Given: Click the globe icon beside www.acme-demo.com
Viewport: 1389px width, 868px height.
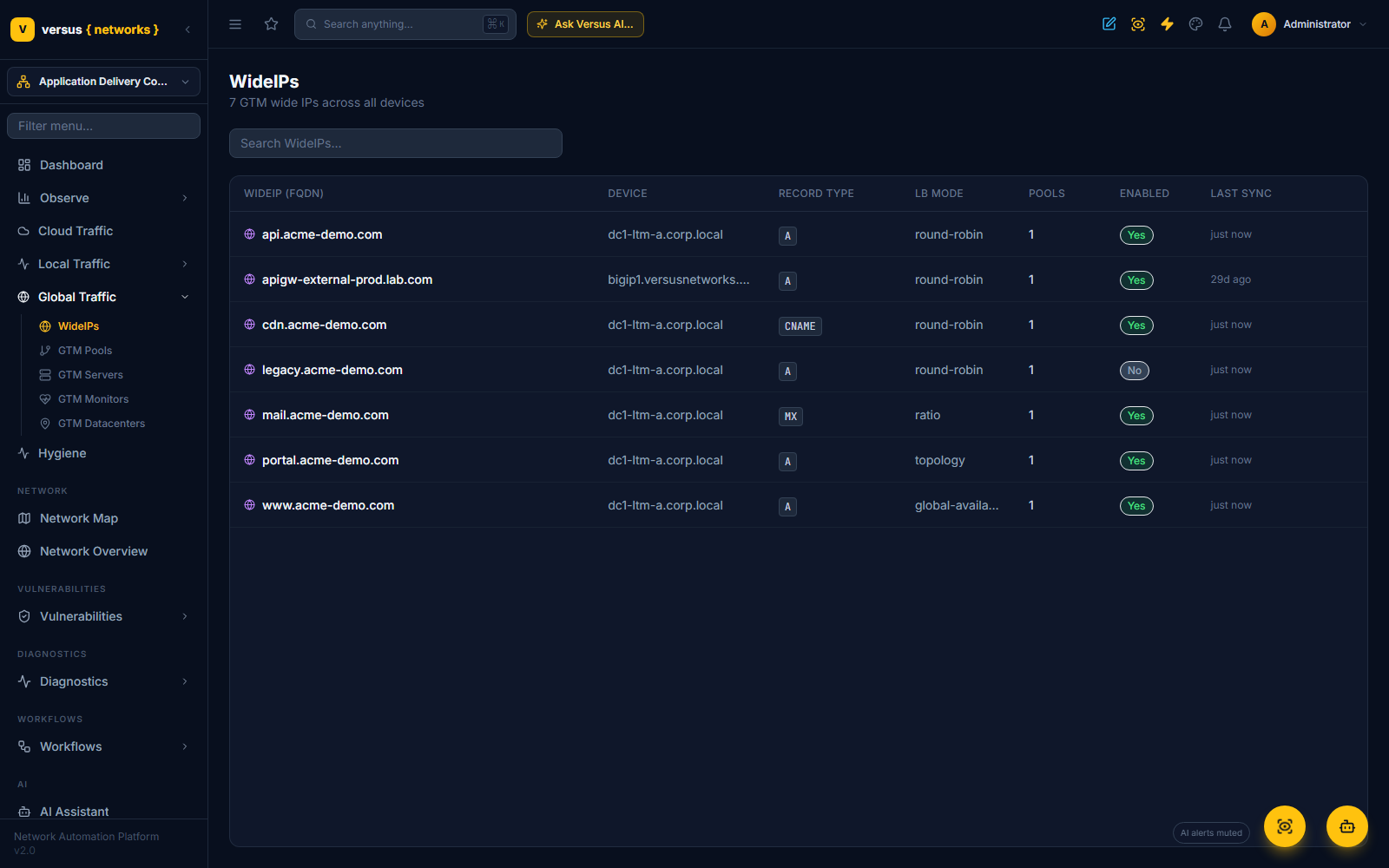Looking at the screenshot, I should 250,505.
